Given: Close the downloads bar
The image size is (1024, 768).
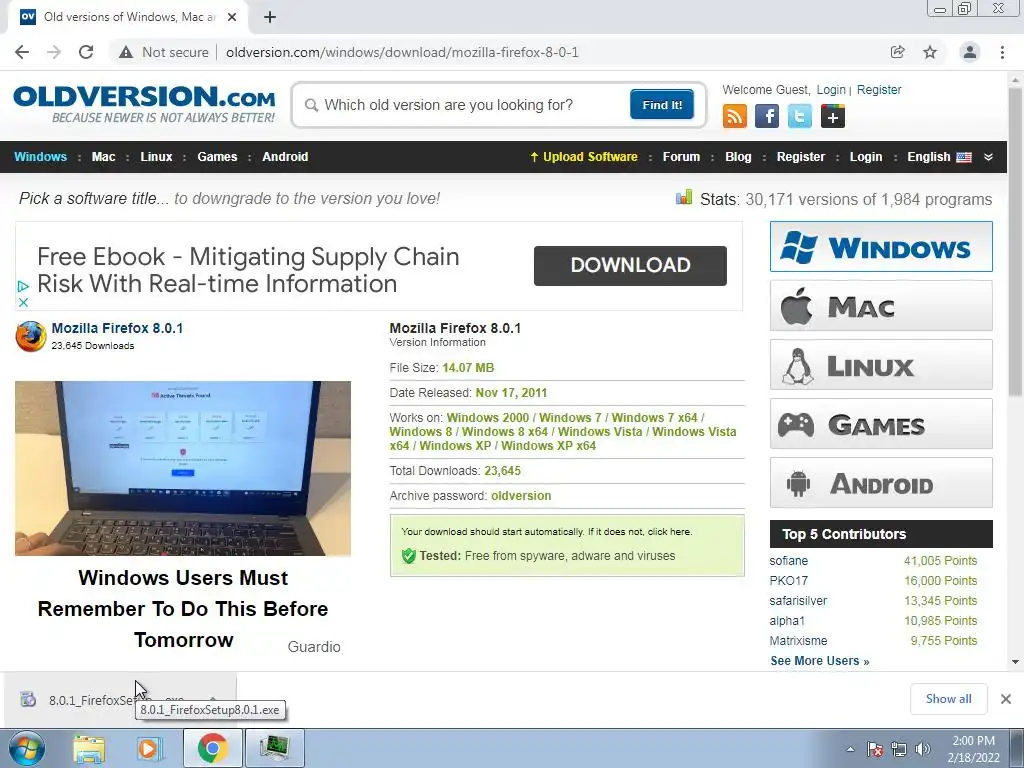Looking at the screenshot, I should (1006, 699).
